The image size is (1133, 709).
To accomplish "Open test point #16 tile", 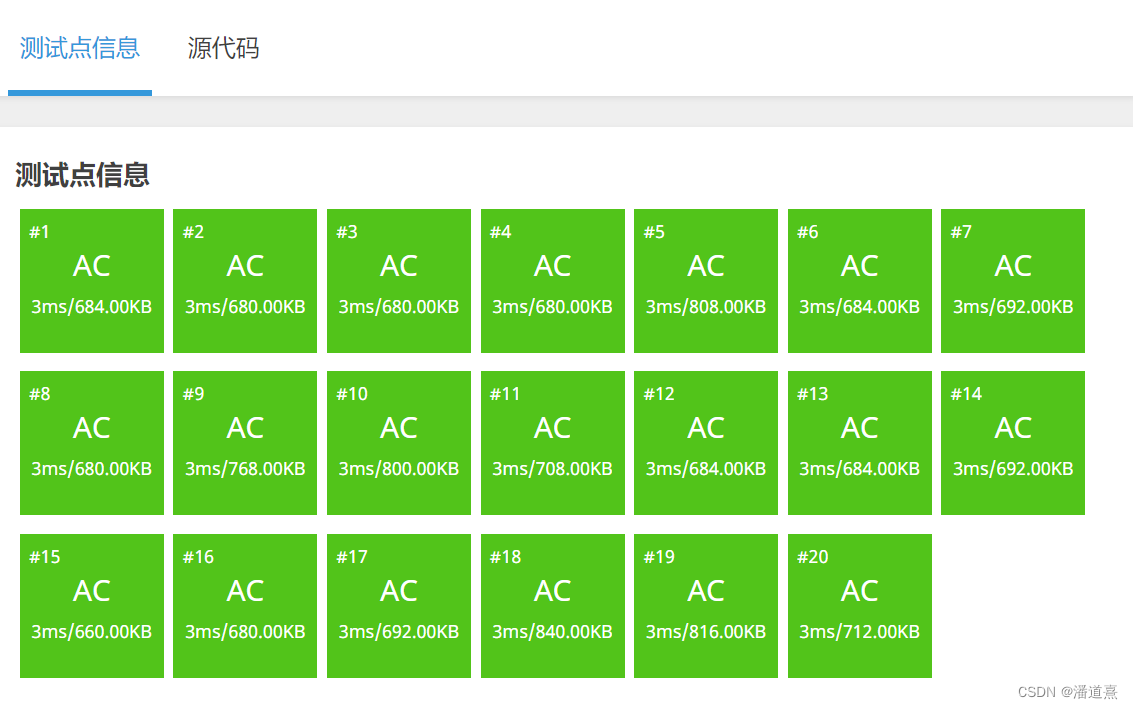I will click(245, 606).
